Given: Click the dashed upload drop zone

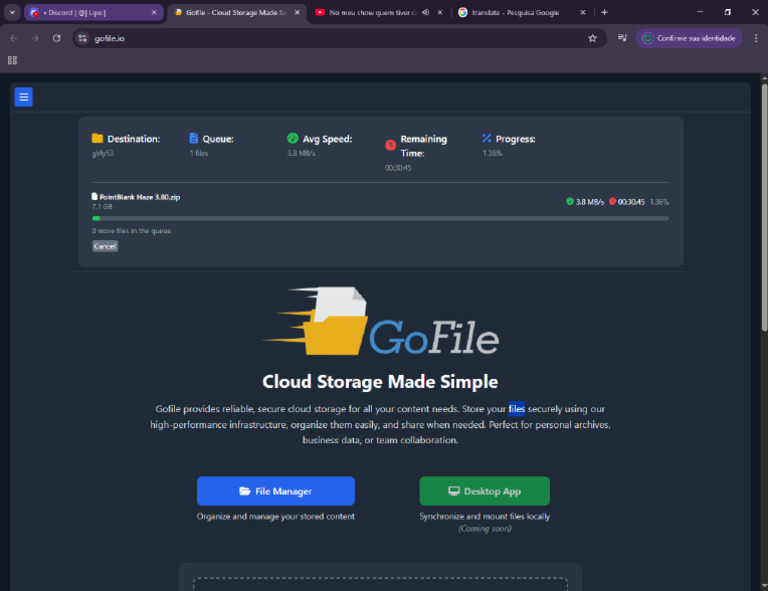Looking at the screenshot, I should point(380,584).
